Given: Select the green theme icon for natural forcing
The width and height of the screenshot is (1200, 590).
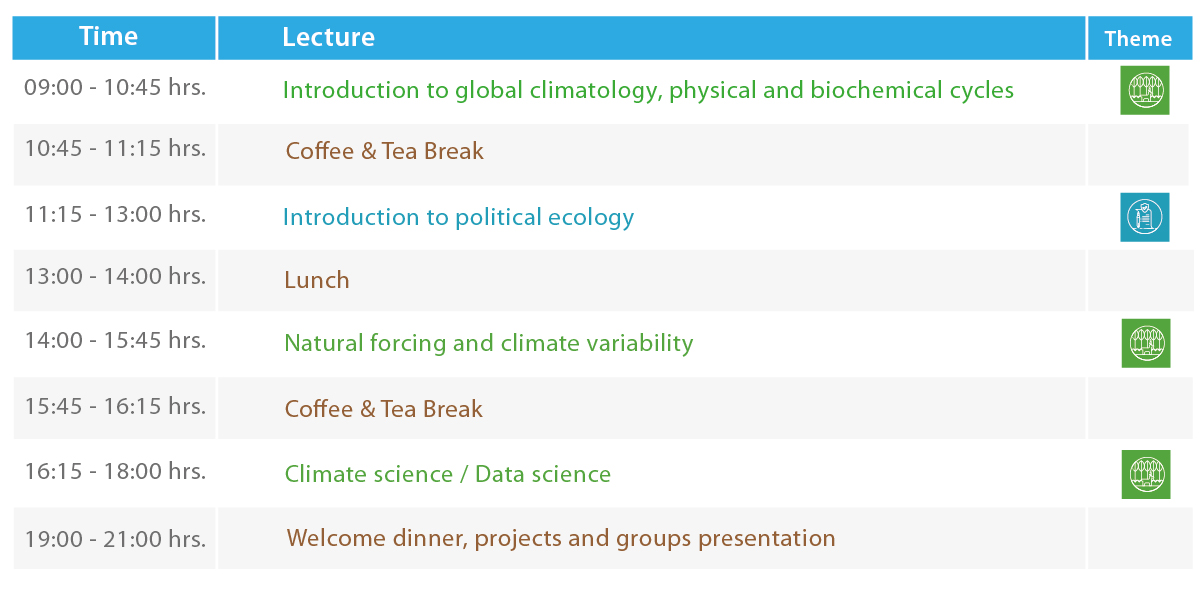Looking at the screenshot, I should [1145, 343].
